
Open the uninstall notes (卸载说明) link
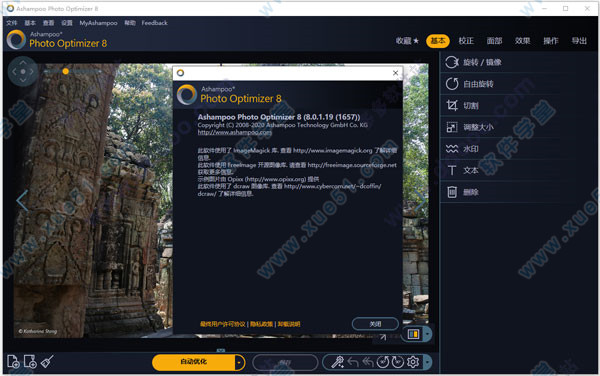point(289,324)
